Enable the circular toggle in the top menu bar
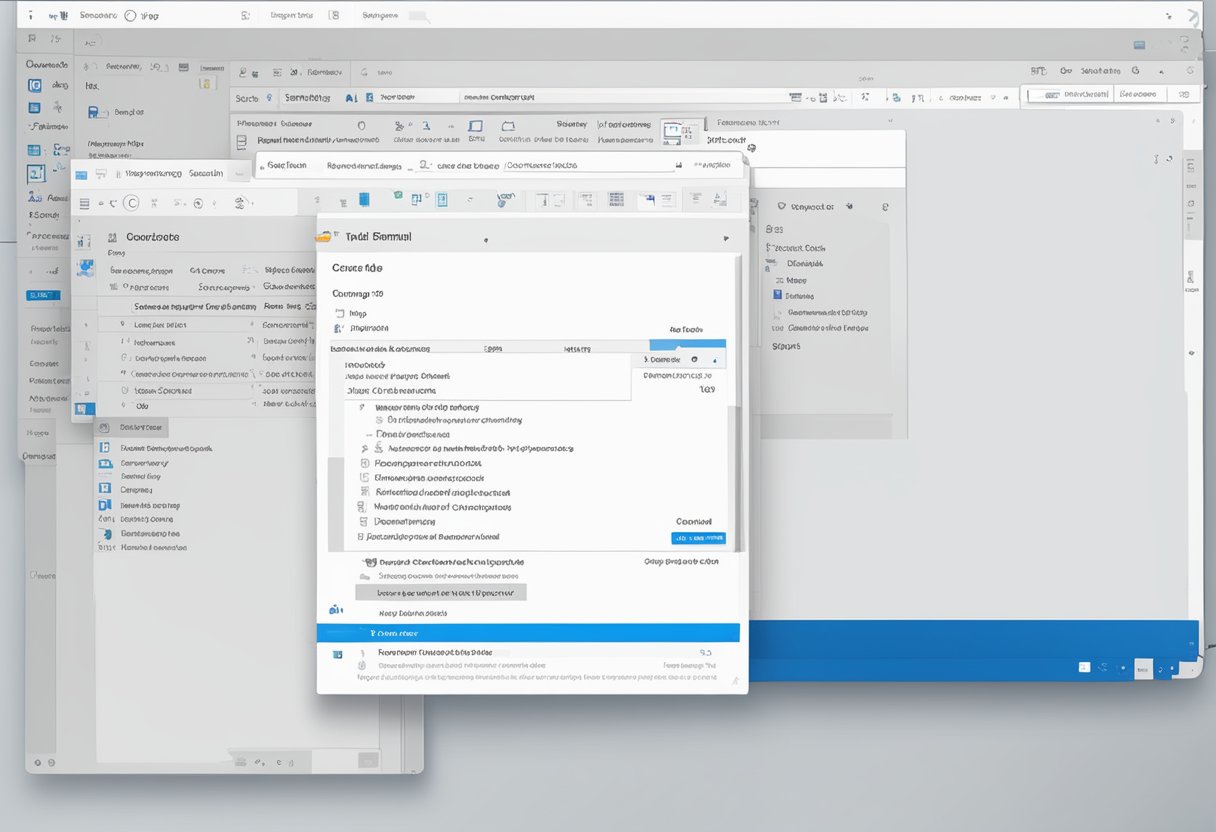Viewport: 1216px width, 832px height. (x=131, y=15)
